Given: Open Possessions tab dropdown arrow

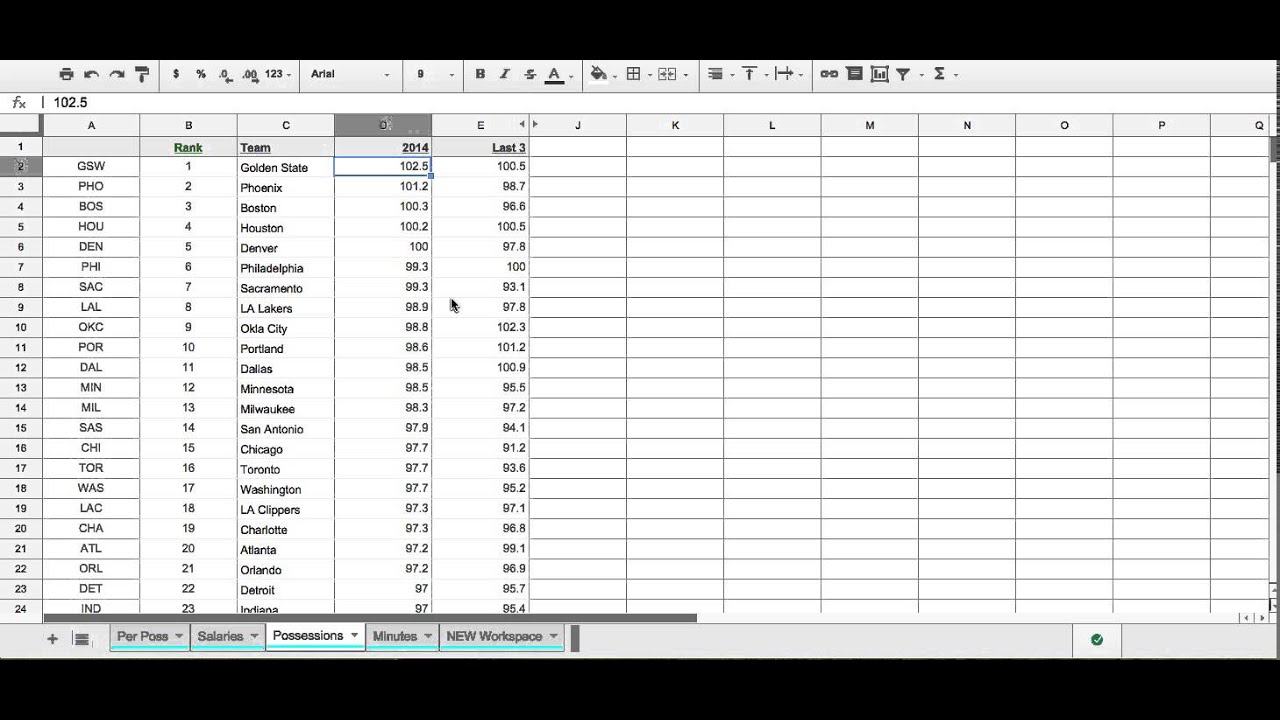Looking at the screenshot, I should coord(354,636).
